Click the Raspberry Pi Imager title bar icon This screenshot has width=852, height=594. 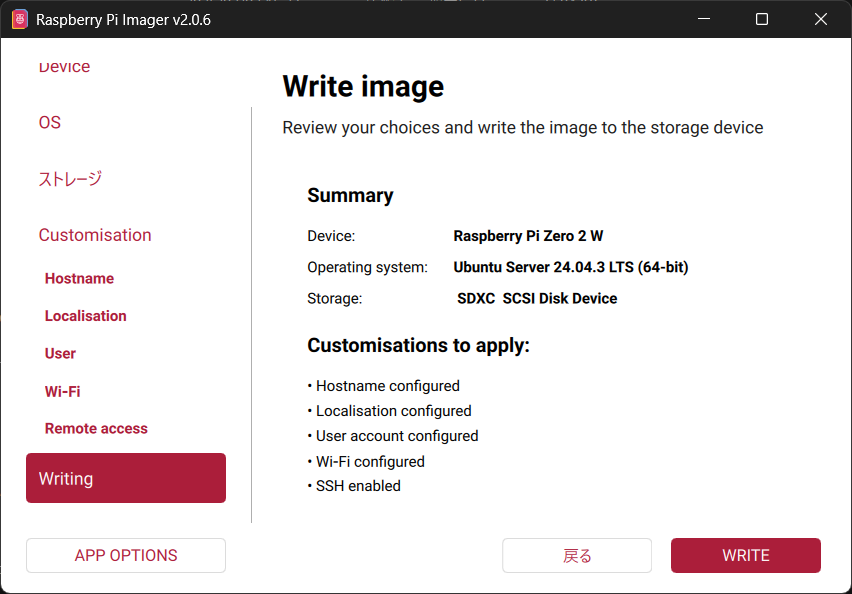coord(19,19)
